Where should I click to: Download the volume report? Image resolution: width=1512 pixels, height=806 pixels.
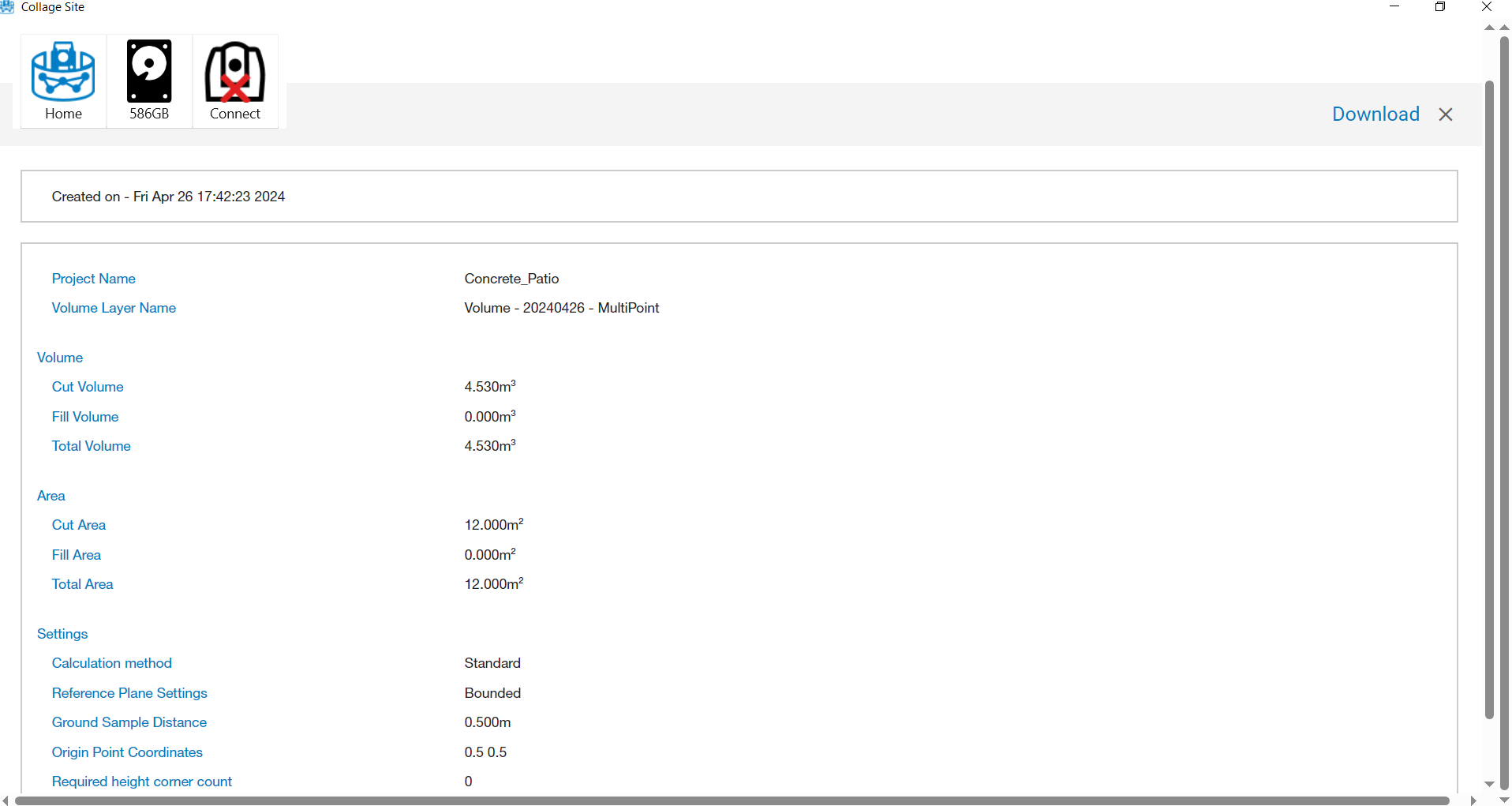tap(1375, 114)
